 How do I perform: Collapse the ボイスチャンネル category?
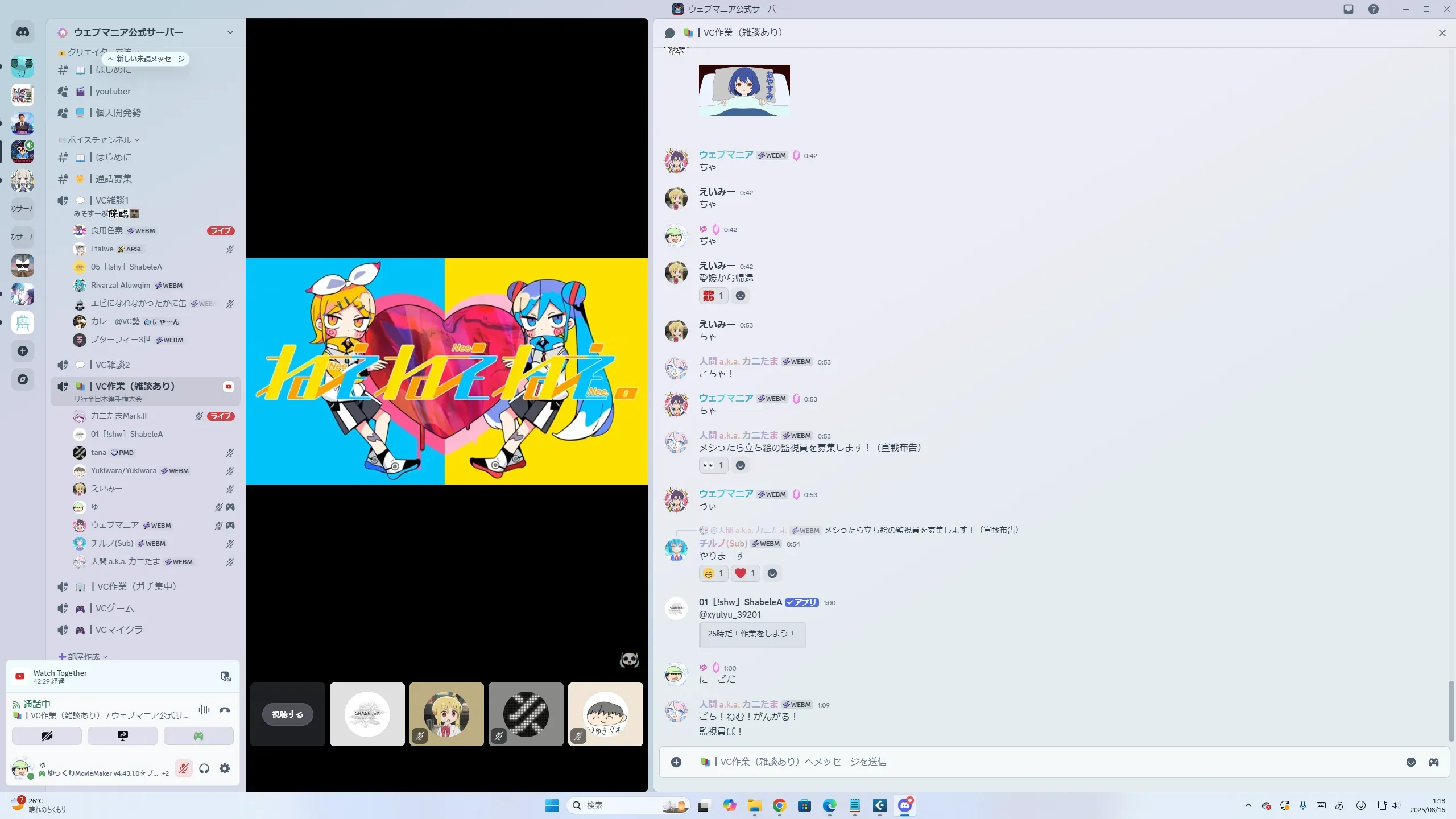100,140
